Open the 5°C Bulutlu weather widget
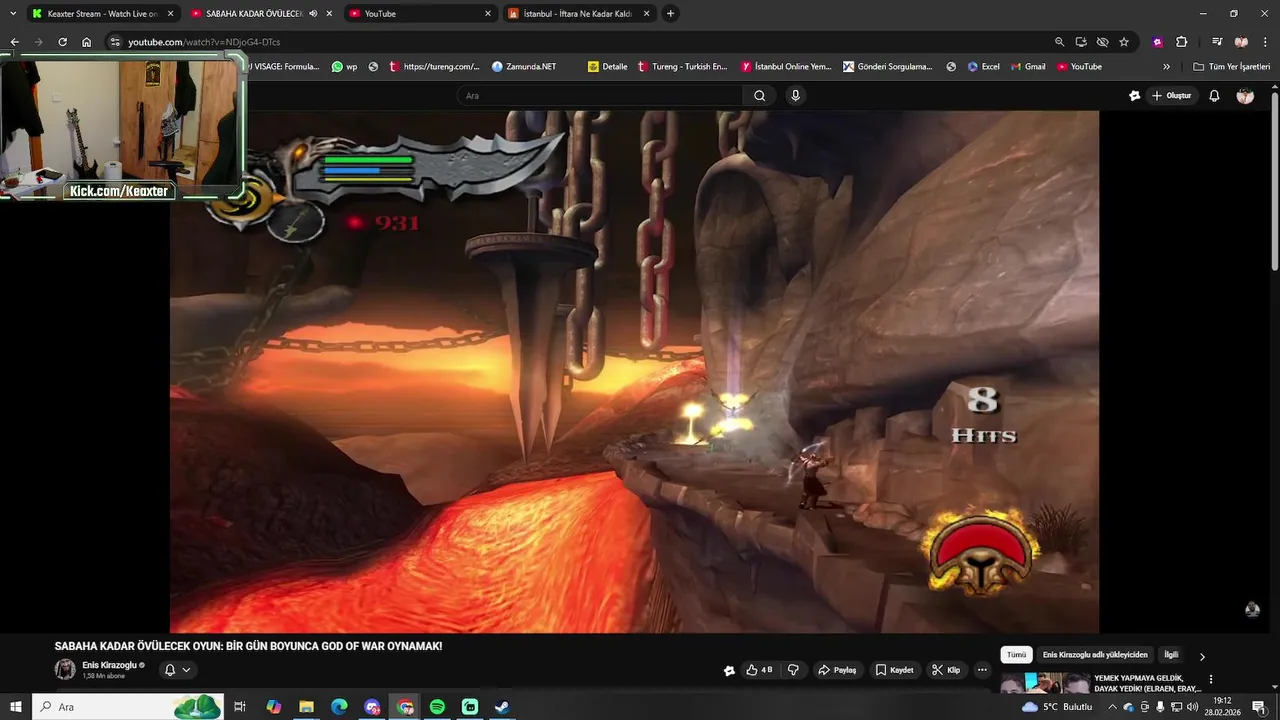 pyautogui.click(x=1057, y=707)
